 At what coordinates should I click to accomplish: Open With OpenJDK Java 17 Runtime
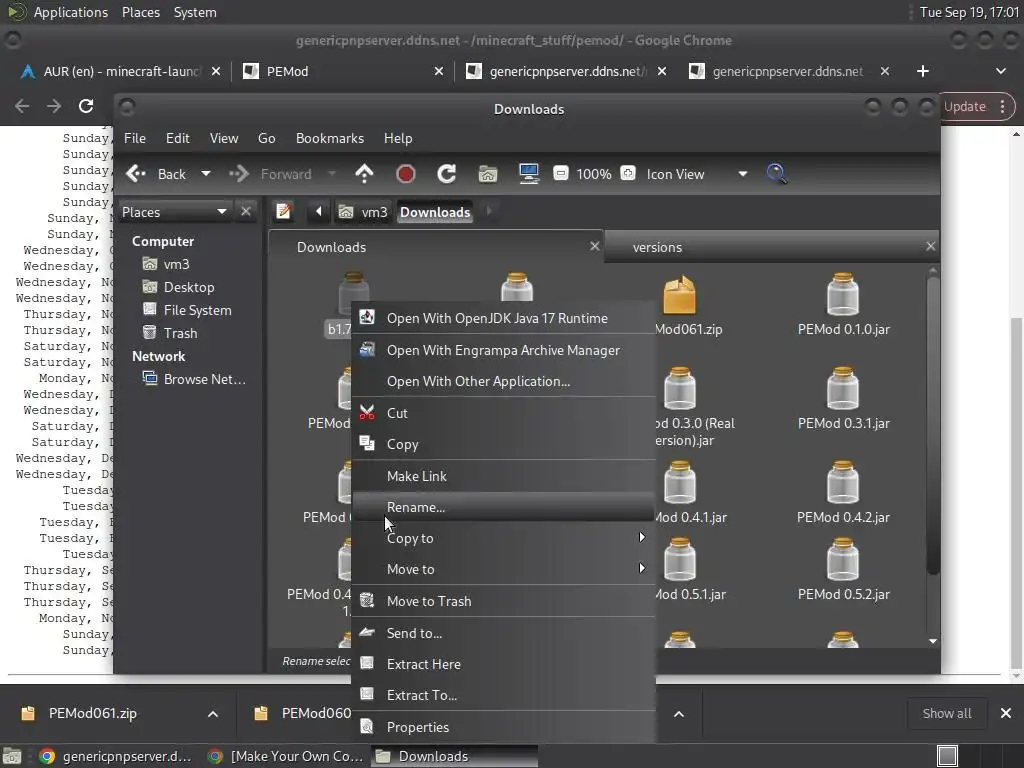point(503,318)
